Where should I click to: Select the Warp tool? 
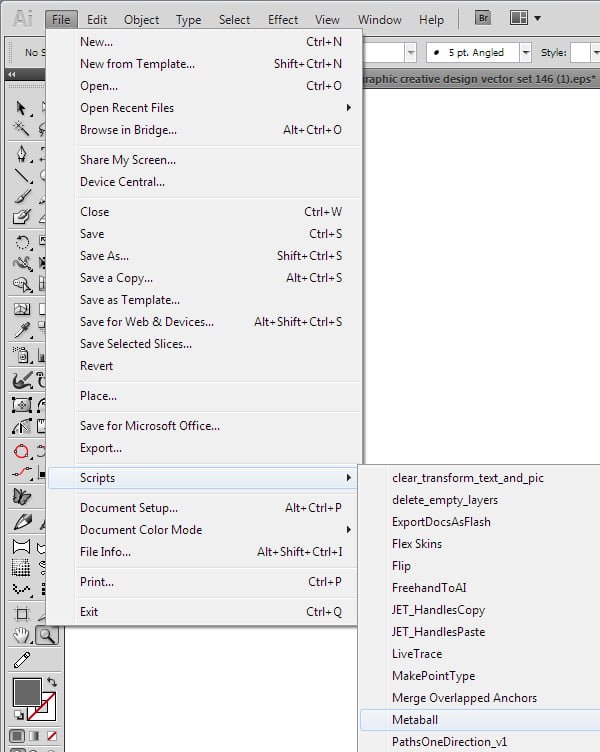point(22,263)
